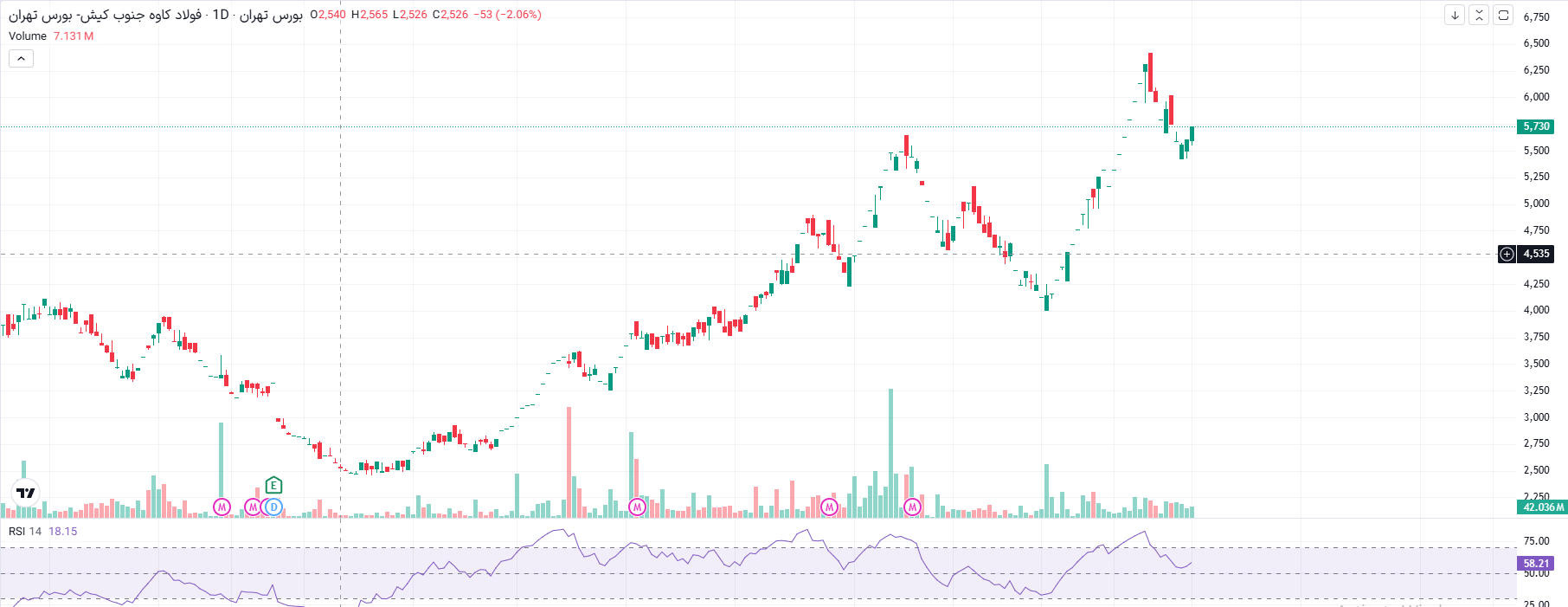The width and height of the screenshot is (1568, 607).
Task: Select the RSI 14 indicator label
Action: click(25, 531)
